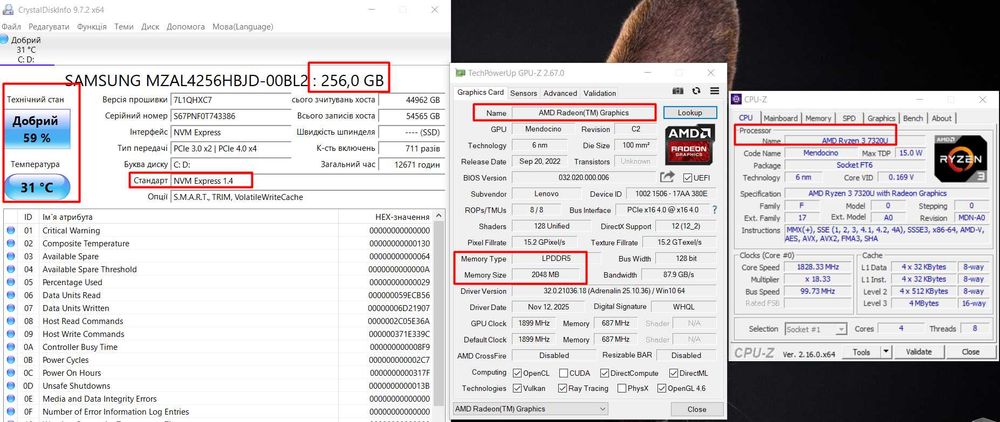1000x422 pixels.
Task: Toggle the Vulkan checkbox
Action: 518,388
